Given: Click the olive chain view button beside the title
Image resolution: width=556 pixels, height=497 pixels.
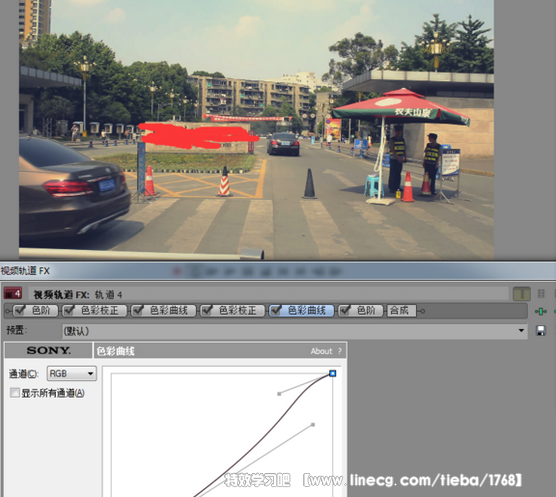Looking at the screenshot, I should [522, 294].
